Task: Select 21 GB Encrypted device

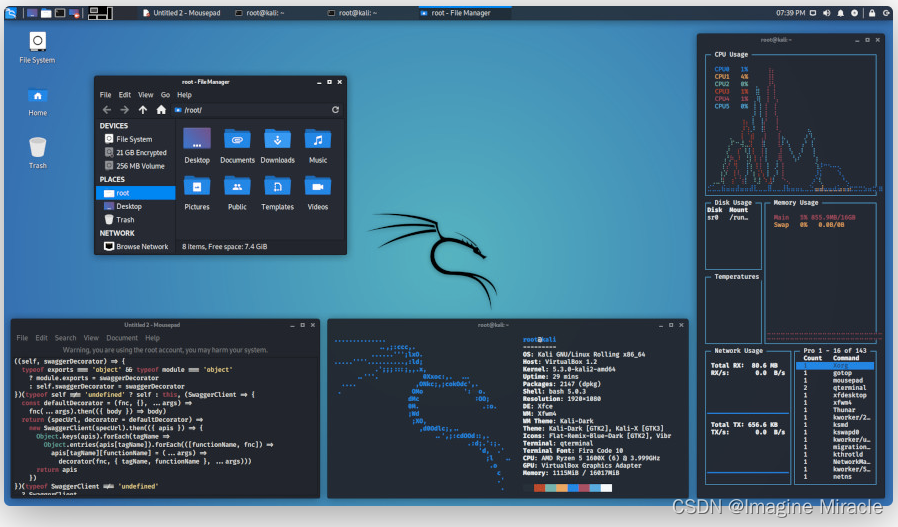Action: pos(135,153)
